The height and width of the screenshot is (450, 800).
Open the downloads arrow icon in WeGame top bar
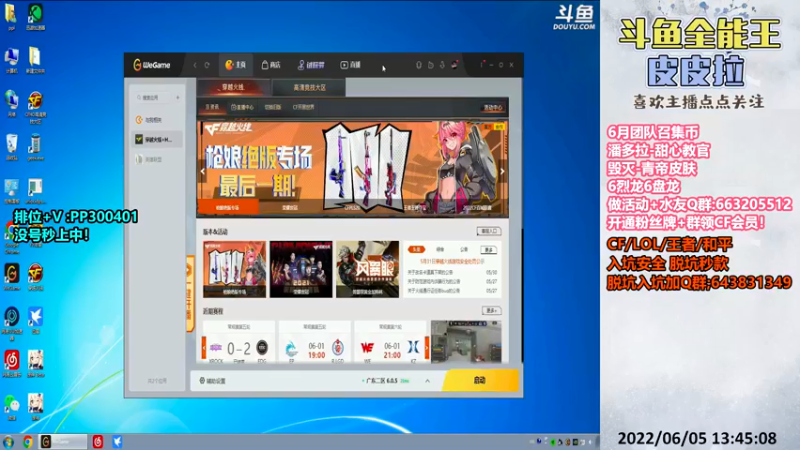[x=442, y=65]
